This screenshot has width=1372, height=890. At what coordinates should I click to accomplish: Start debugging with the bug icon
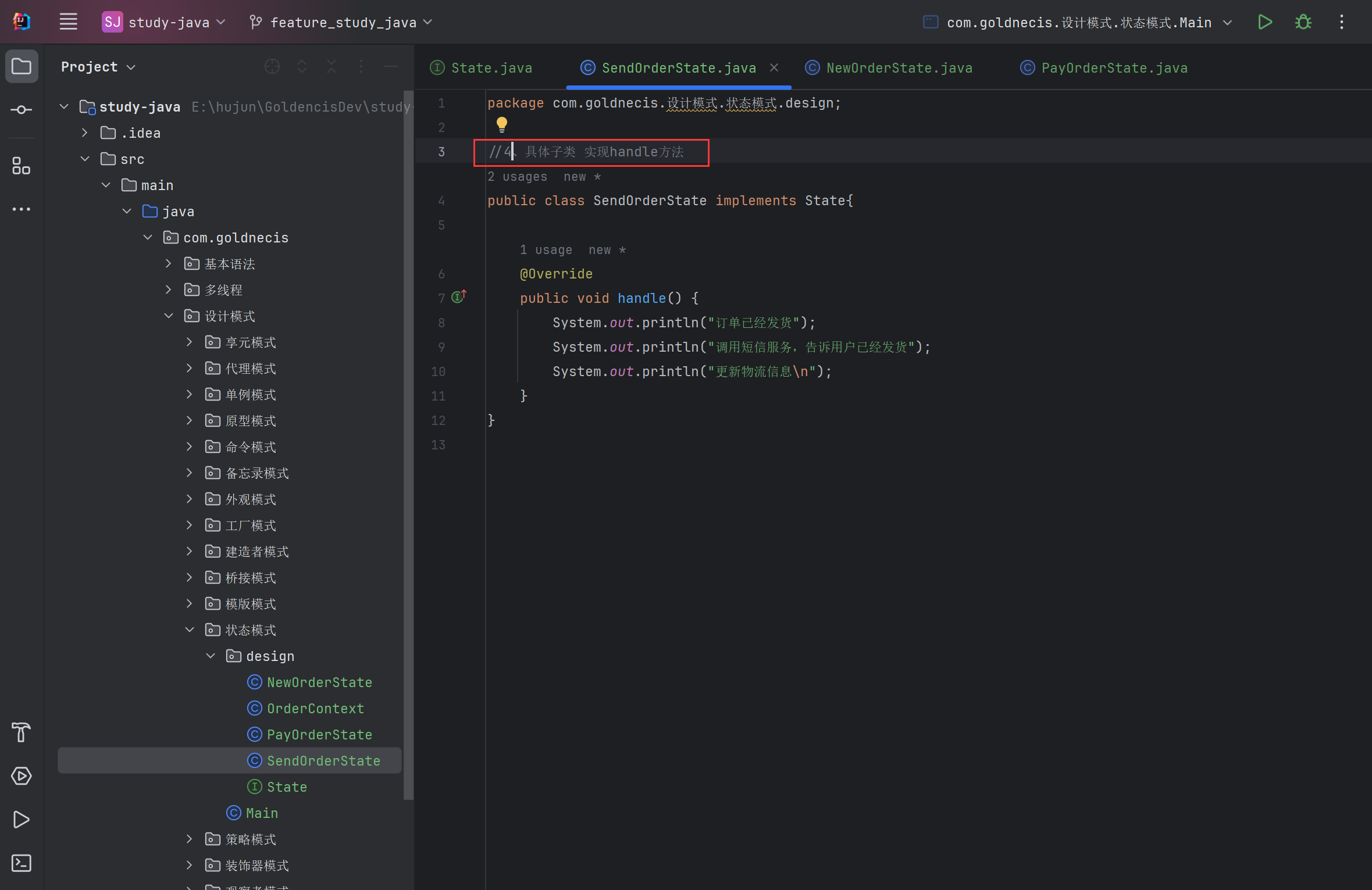(1303, 22)
